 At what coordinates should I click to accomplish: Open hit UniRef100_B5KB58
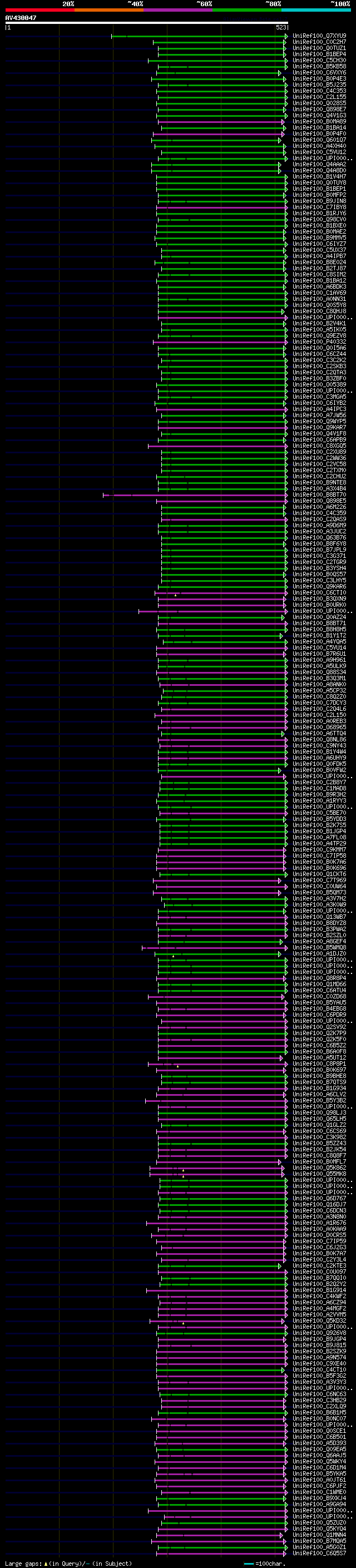coord(319,66)
